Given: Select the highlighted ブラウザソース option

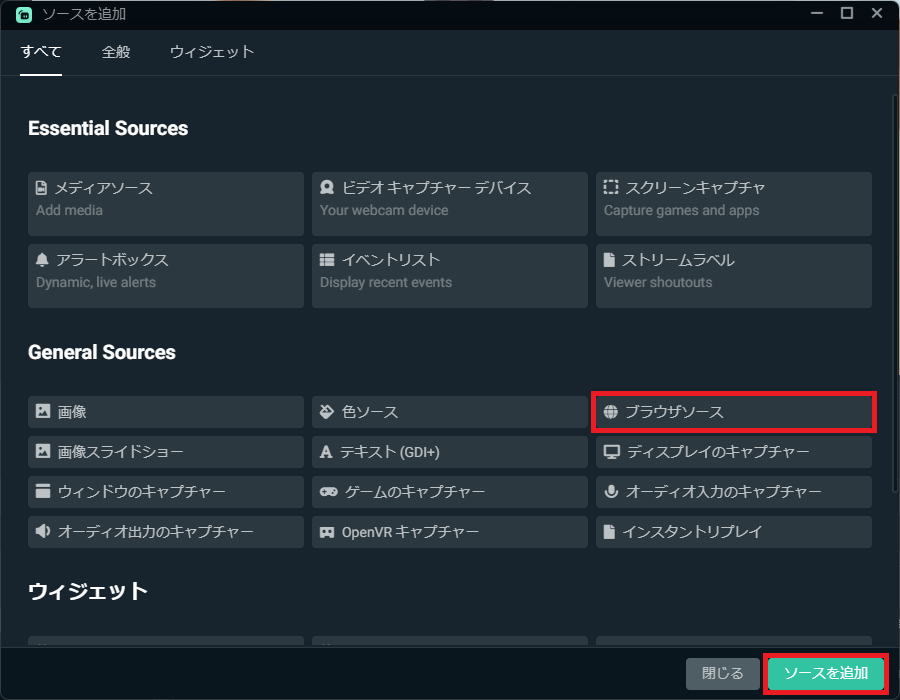Looking at the screenshot, I should 733,412.
